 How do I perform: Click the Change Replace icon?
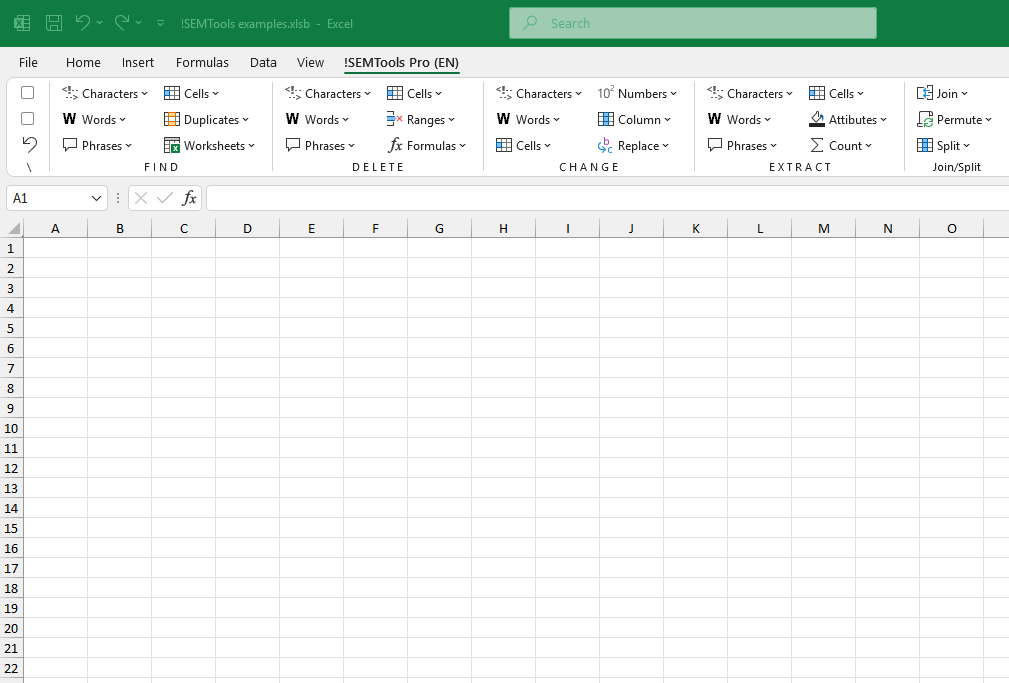click(636, 145)
